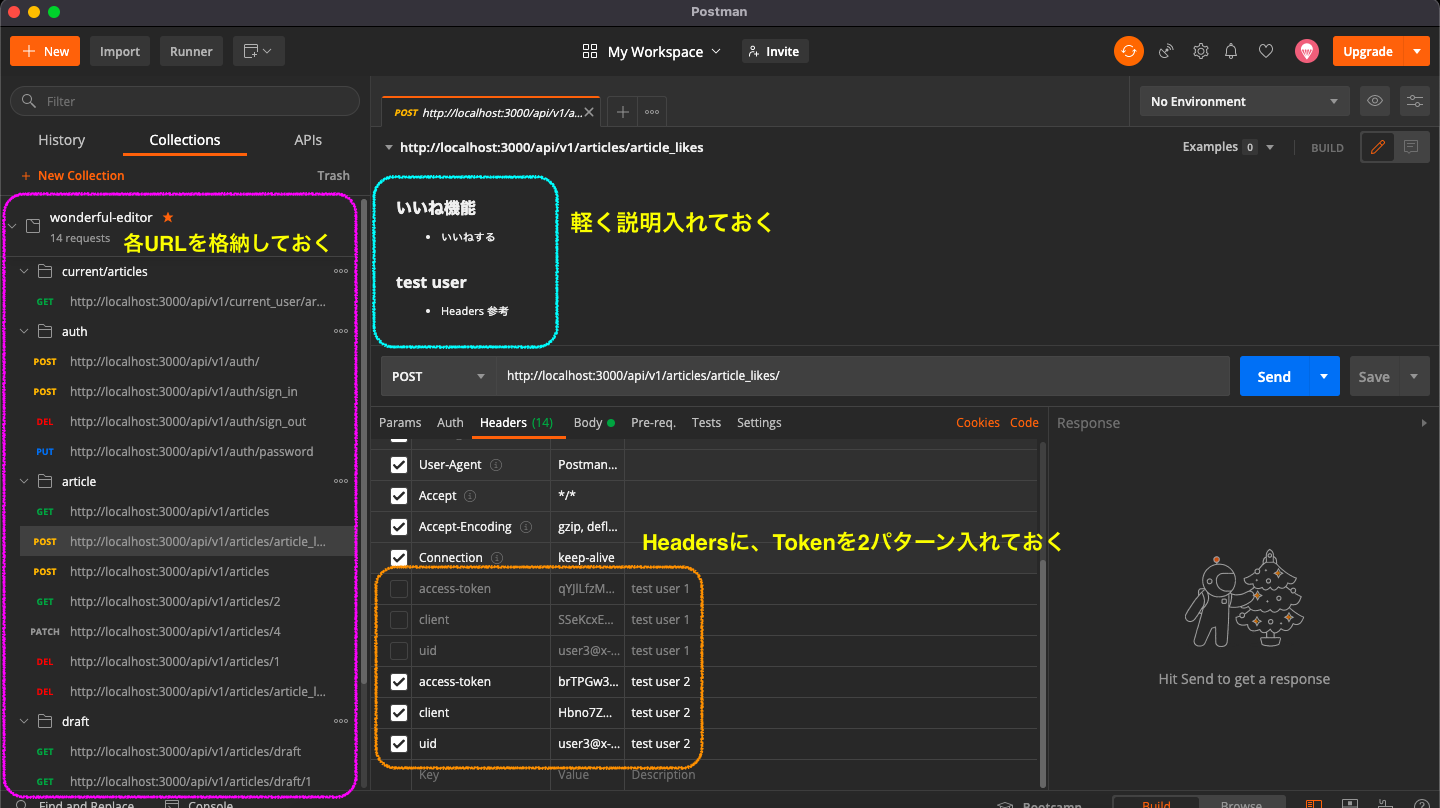Click the sync status icon
This screenshot has height=808, width=1440.
click(1128, 51)
